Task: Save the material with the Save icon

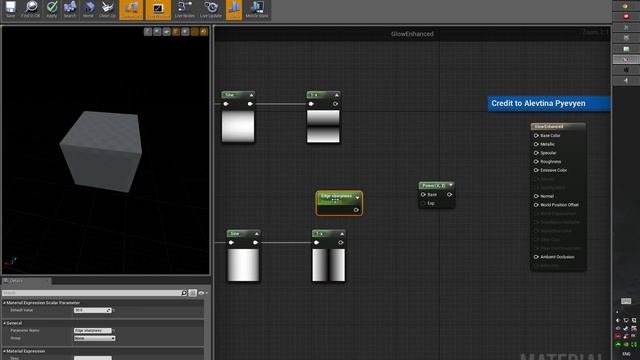Action: 10,9
